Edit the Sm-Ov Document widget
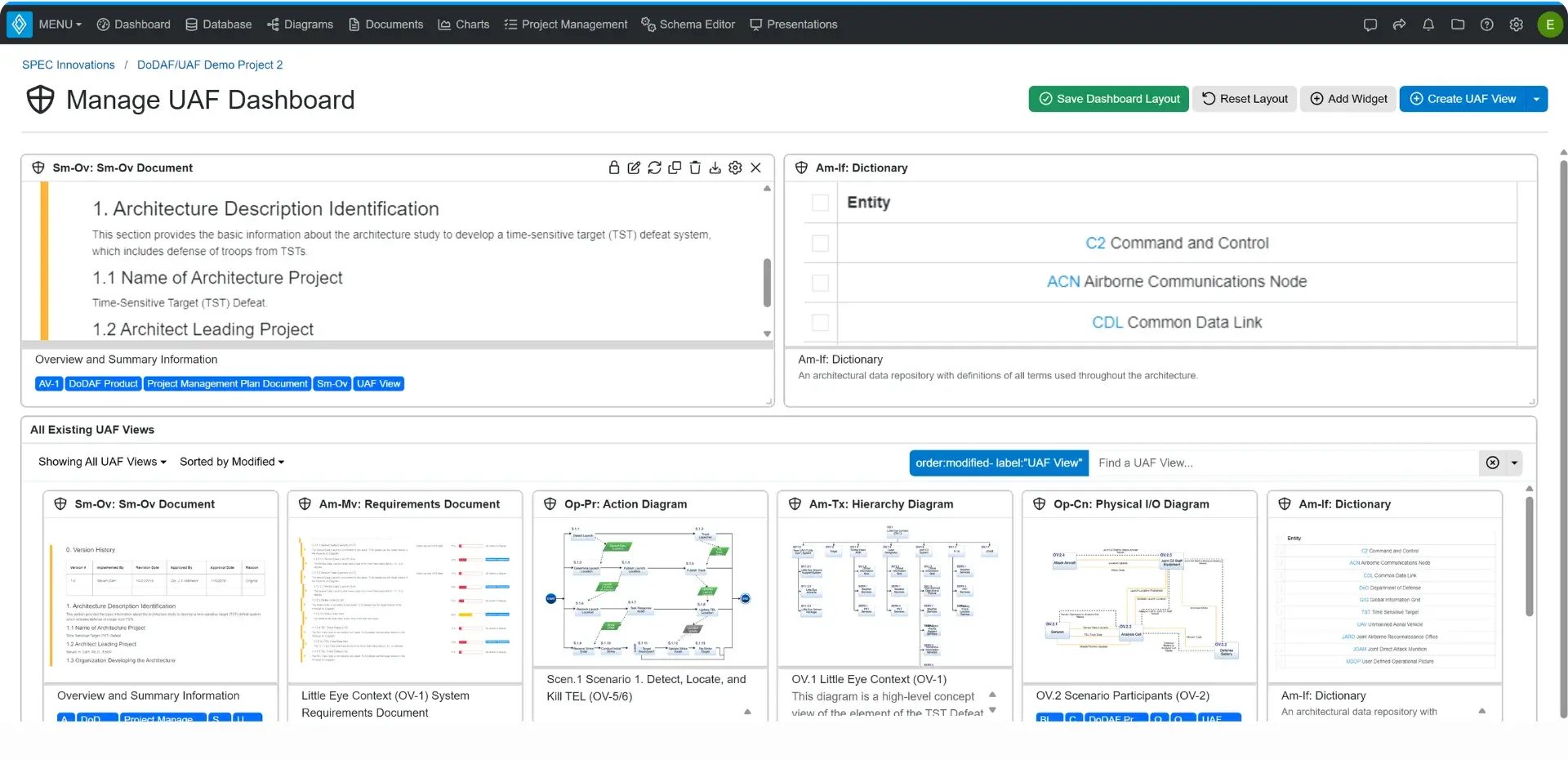The width and height of the screenshot is (1568, 760). 634,168
